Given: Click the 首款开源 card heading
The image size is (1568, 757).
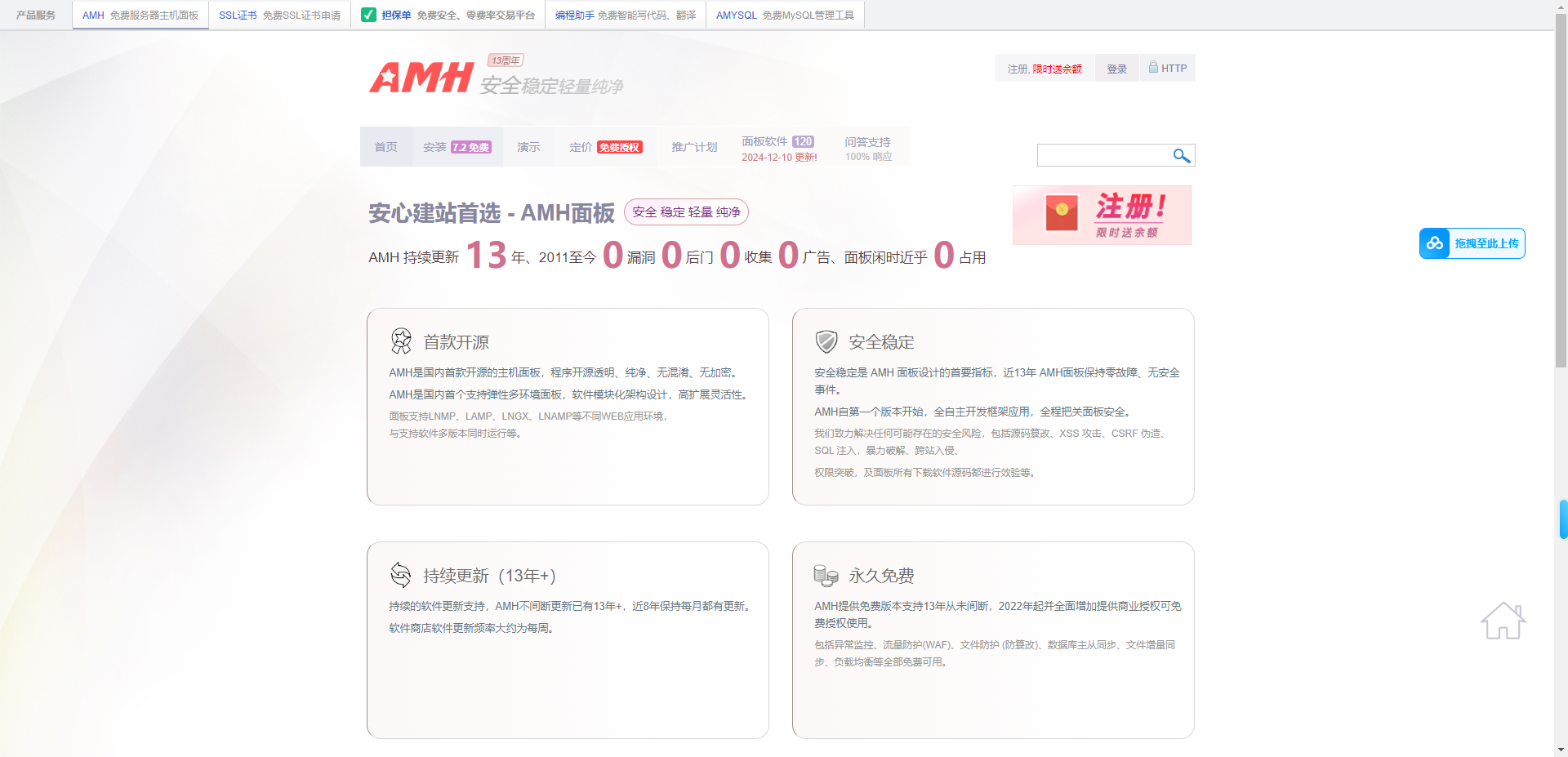Looking at the screenshot, I should point(456,342).
